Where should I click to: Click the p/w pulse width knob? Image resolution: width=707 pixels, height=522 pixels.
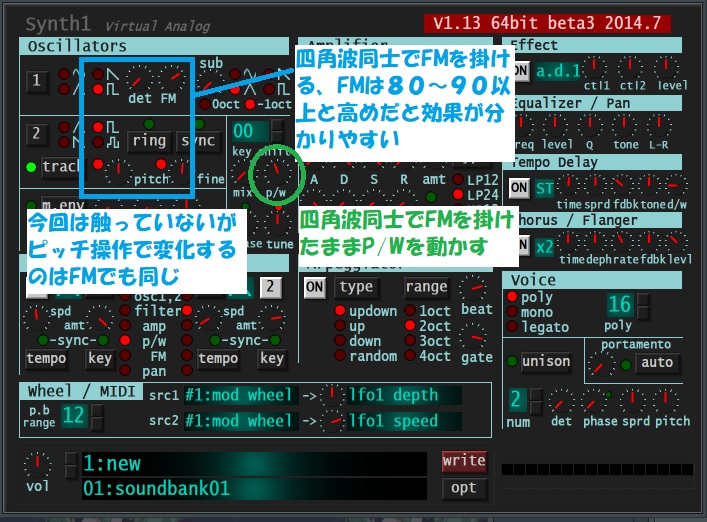pyautogui.click(x=276, y=171)
